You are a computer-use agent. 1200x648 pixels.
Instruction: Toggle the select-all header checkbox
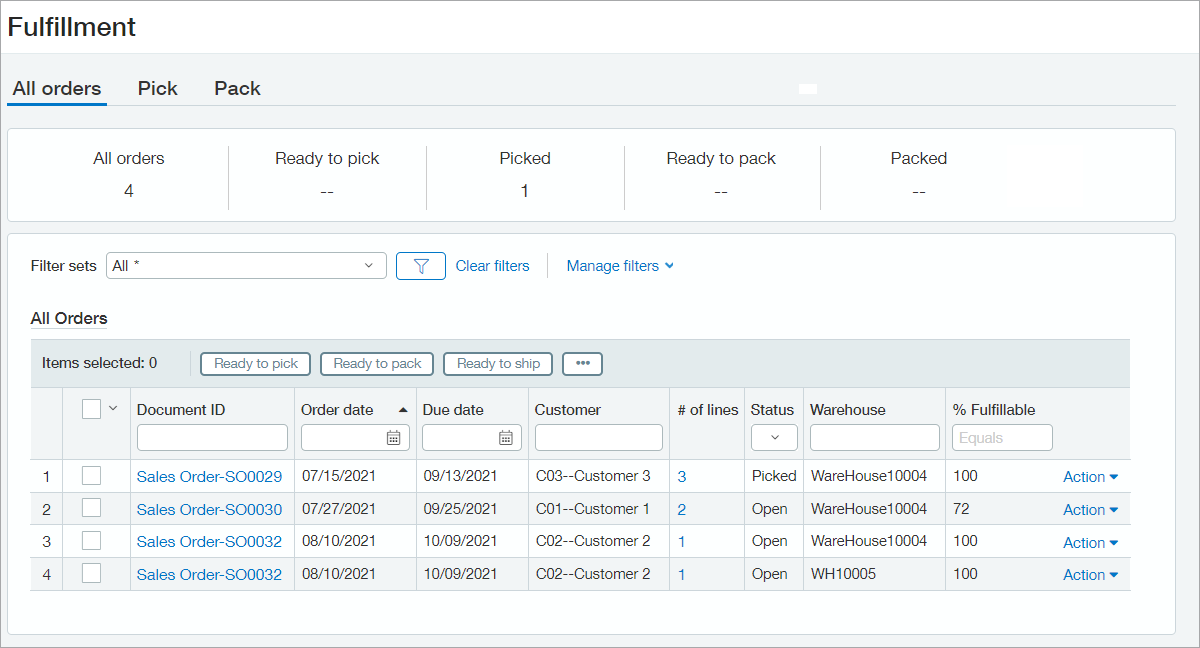[91, 408]
